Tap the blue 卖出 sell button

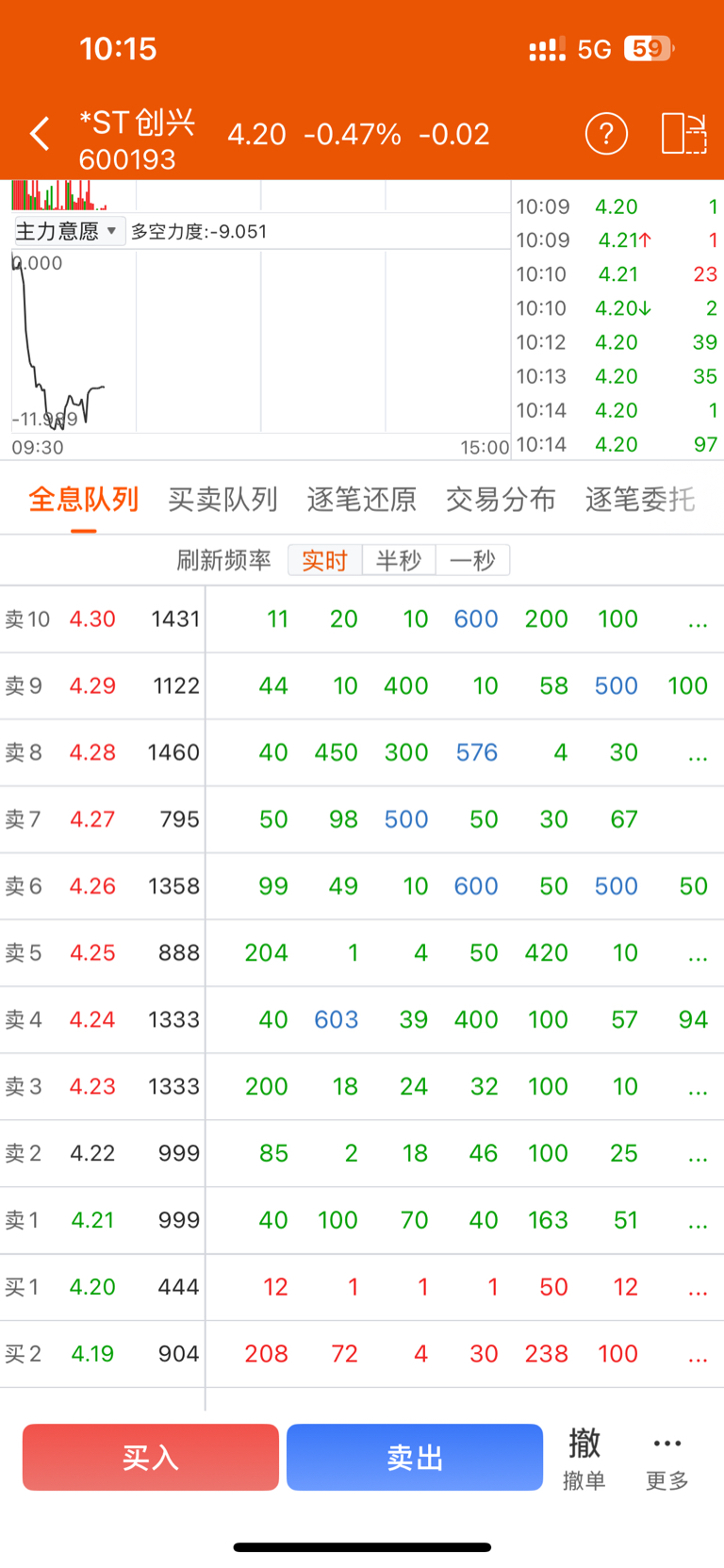coord(415,1458)
